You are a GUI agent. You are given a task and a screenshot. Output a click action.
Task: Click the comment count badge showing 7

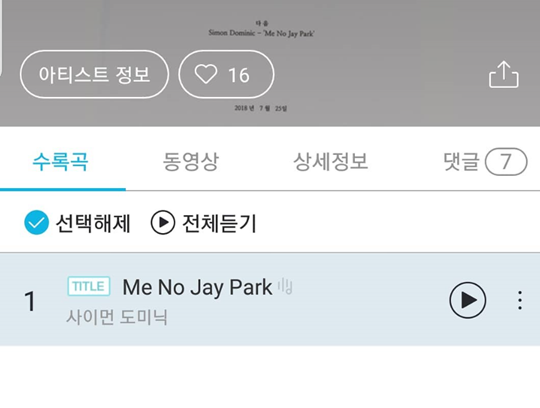506,161
